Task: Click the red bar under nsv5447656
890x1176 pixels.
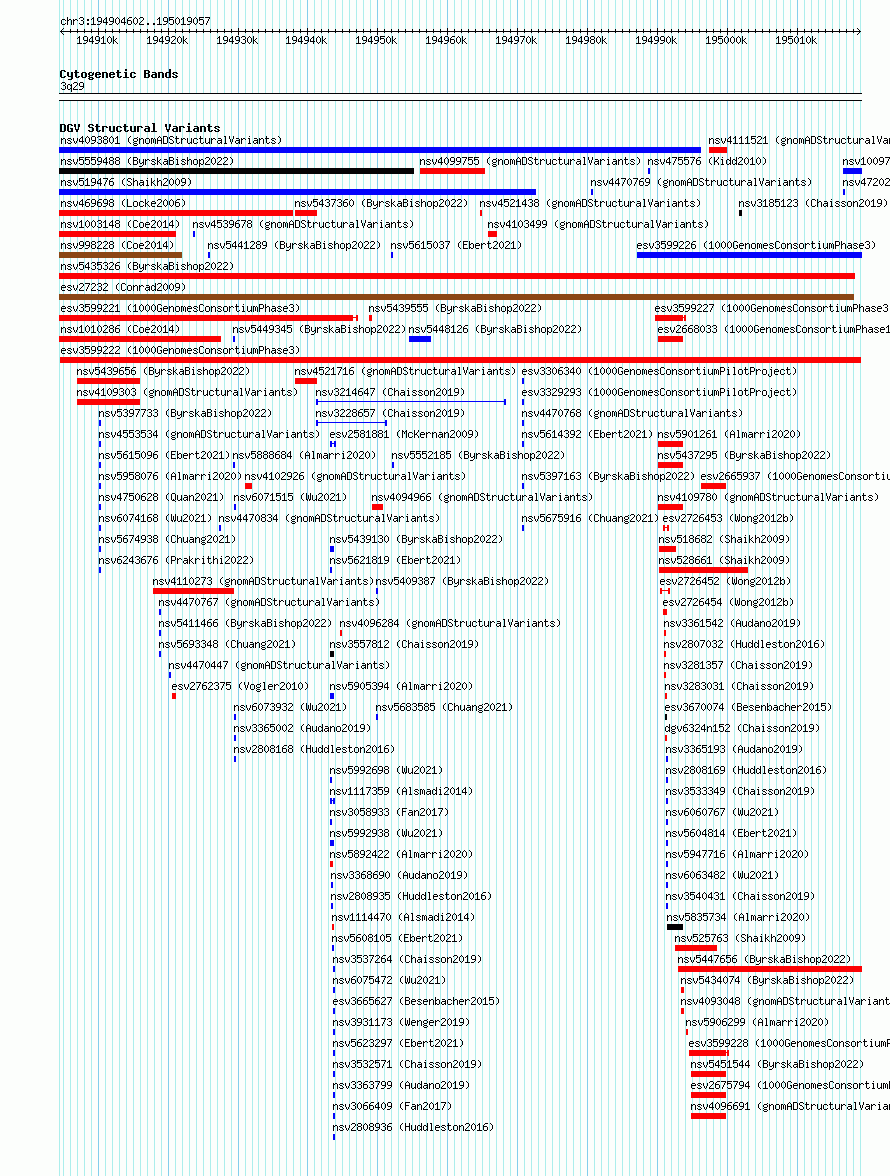Action: (x=770, y=969)
